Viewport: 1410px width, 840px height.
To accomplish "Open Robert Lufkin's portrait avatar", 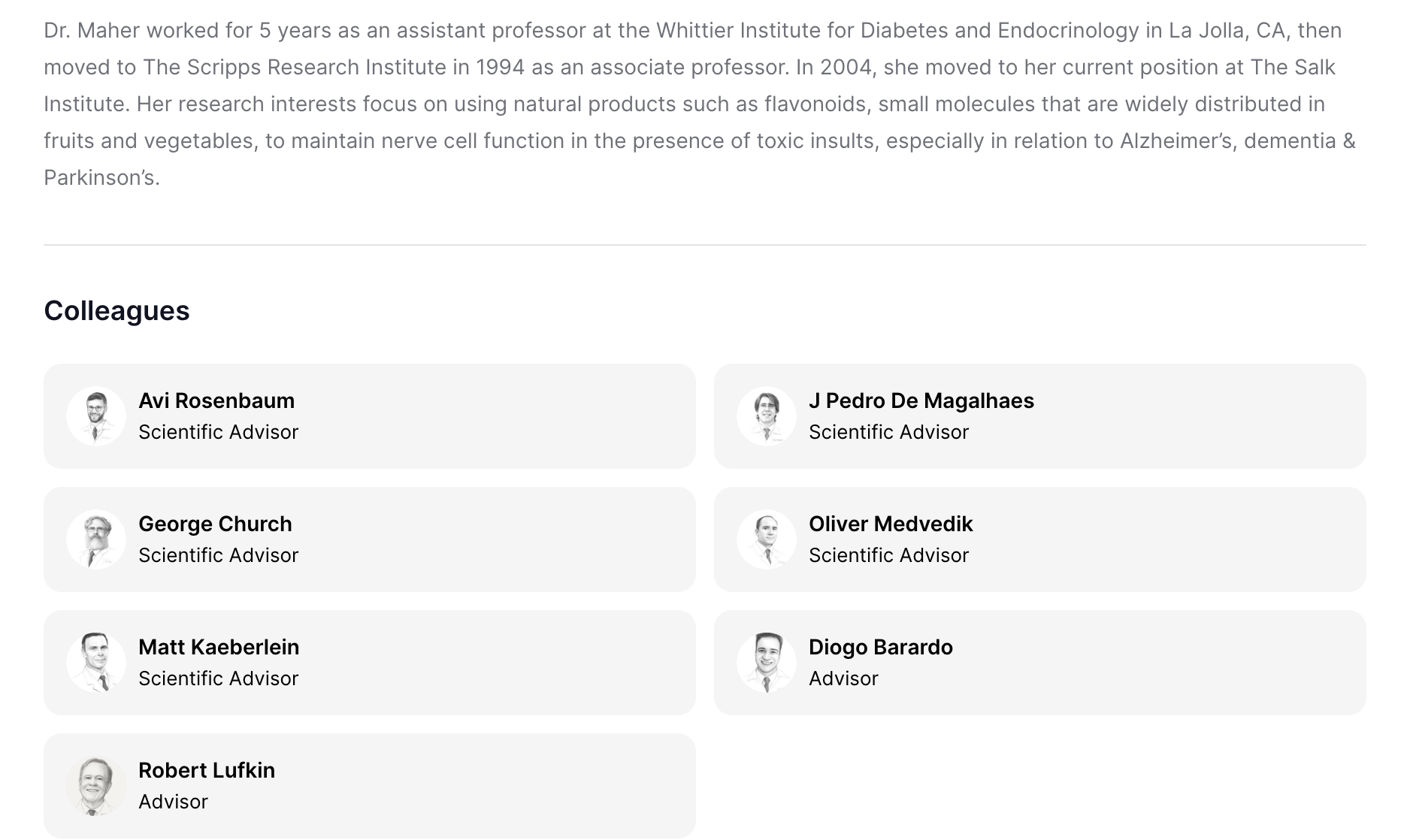I will click(96, 786).
